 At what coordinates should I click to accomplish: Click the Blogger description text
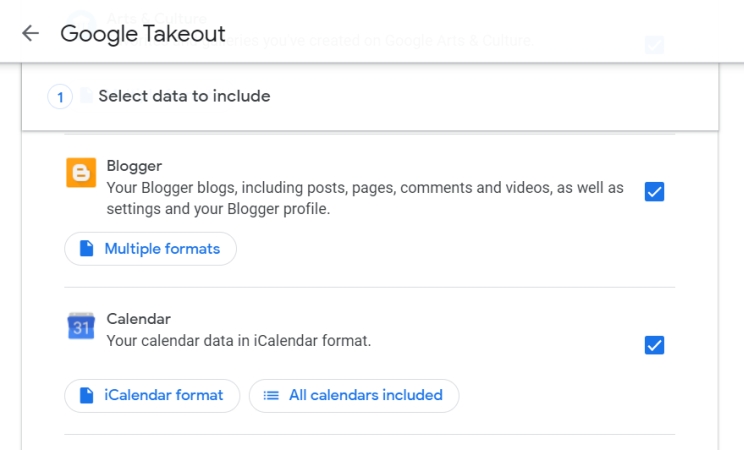pyautogui.click(x=364, y=198)
